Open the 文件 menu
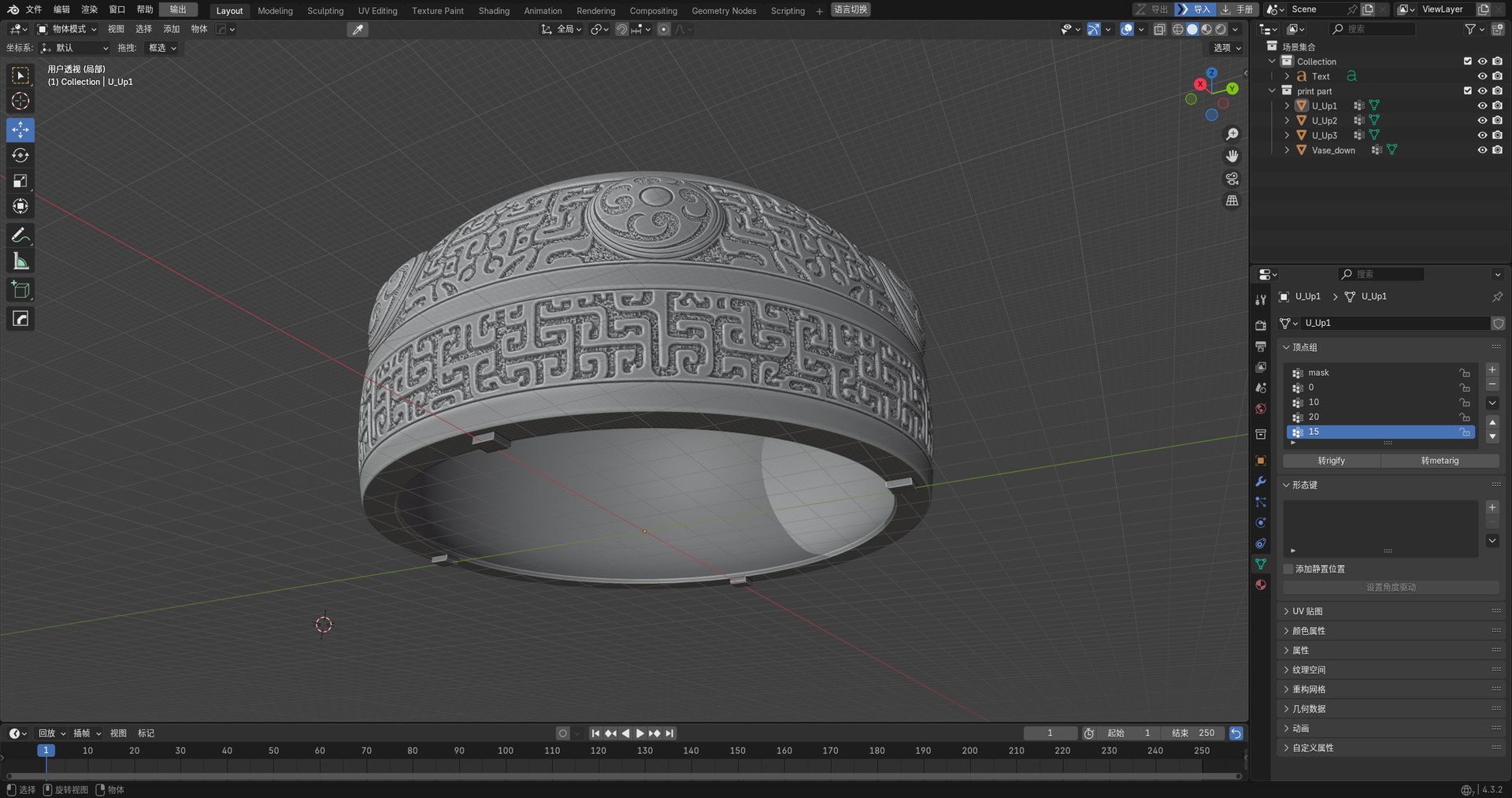This screenshot has width=1512, height=798. pos(34,9)
